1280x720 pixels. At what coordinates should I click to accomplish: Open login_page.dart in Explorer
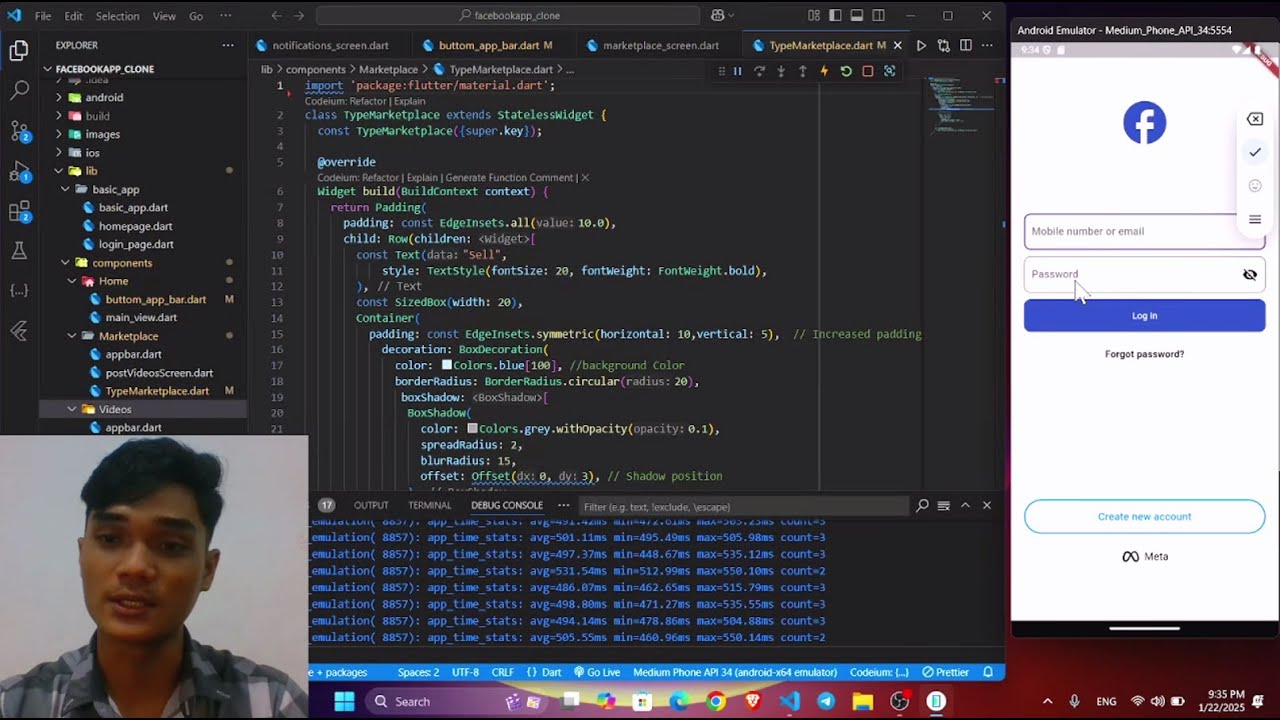click(x=135, y=244)
